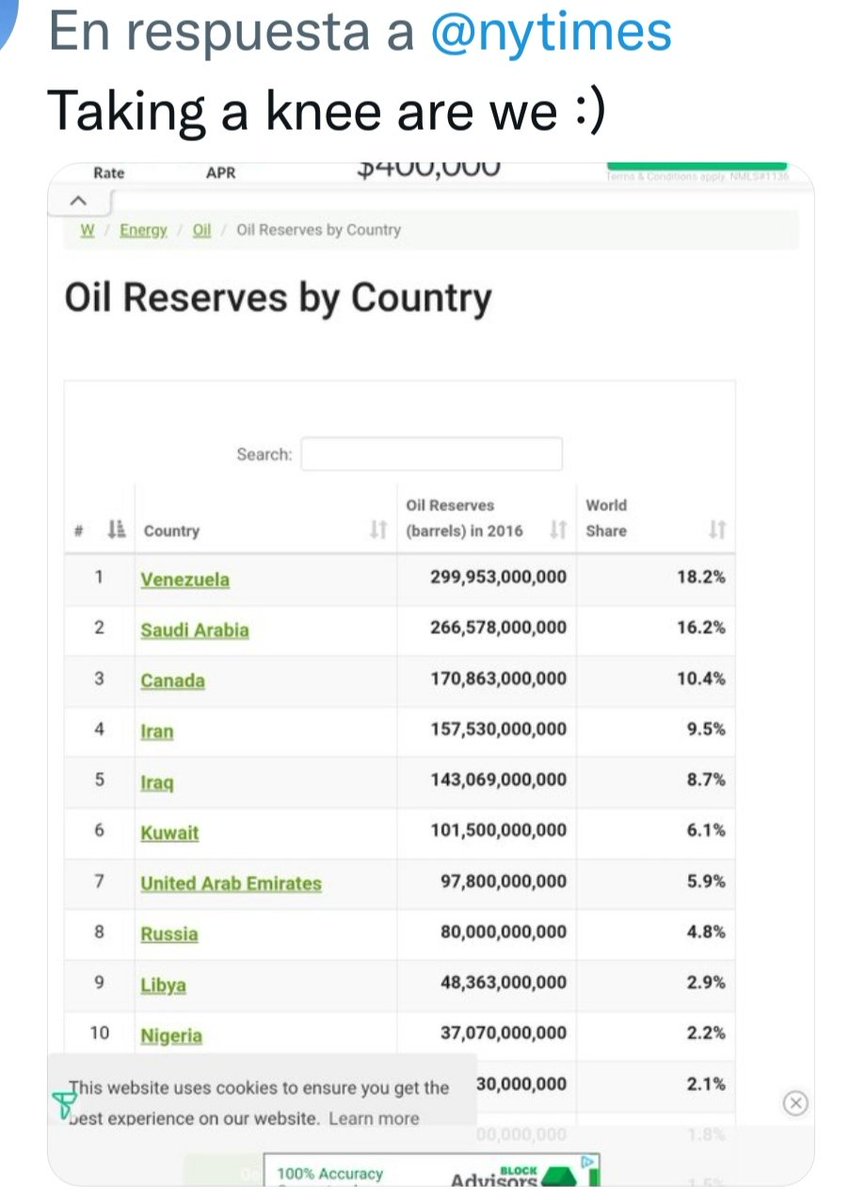Click Learn more in cookie notice
Image resolution: width=849 pixels, height=1200 pixels.
point(374,1118)
